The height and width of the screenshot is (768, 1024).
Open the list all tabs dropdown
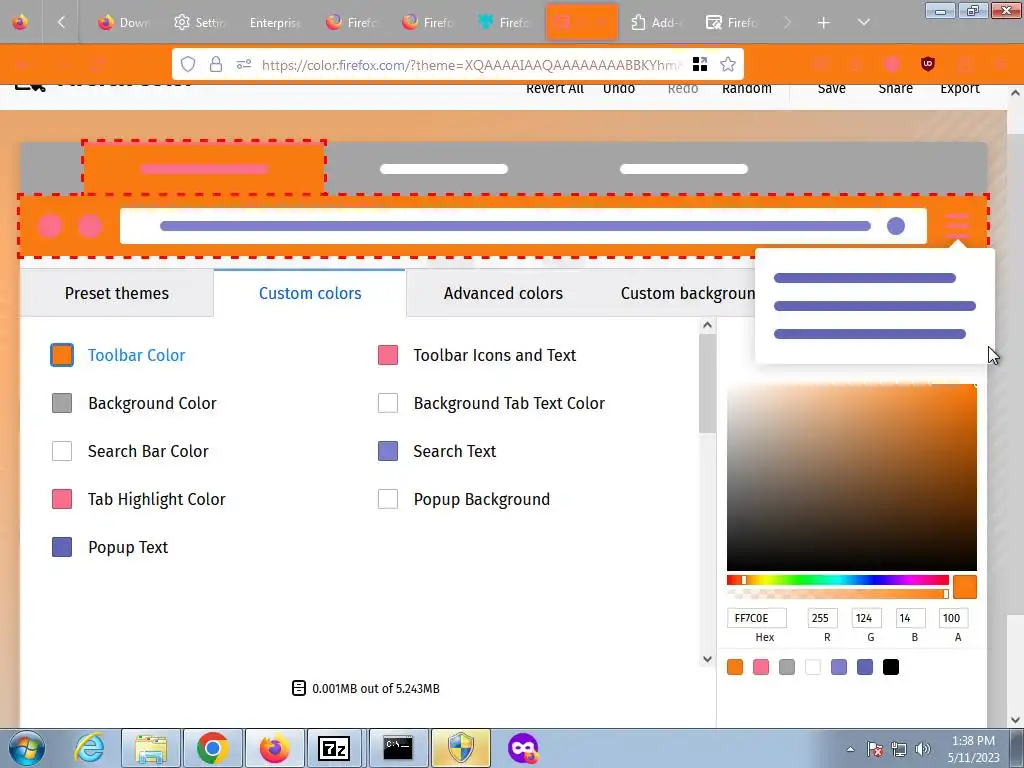[863, 23]
